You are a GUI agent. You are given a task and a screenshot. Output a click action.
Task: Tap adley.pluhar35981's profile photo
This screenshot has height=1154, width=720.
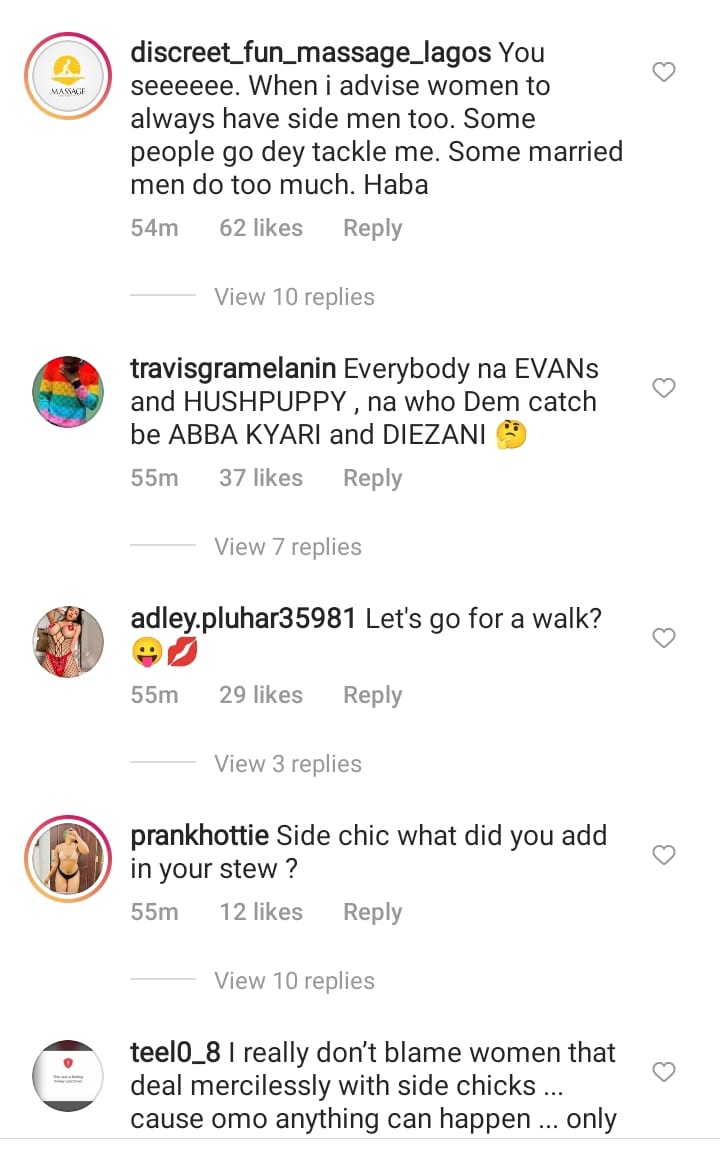coord(69,642)
